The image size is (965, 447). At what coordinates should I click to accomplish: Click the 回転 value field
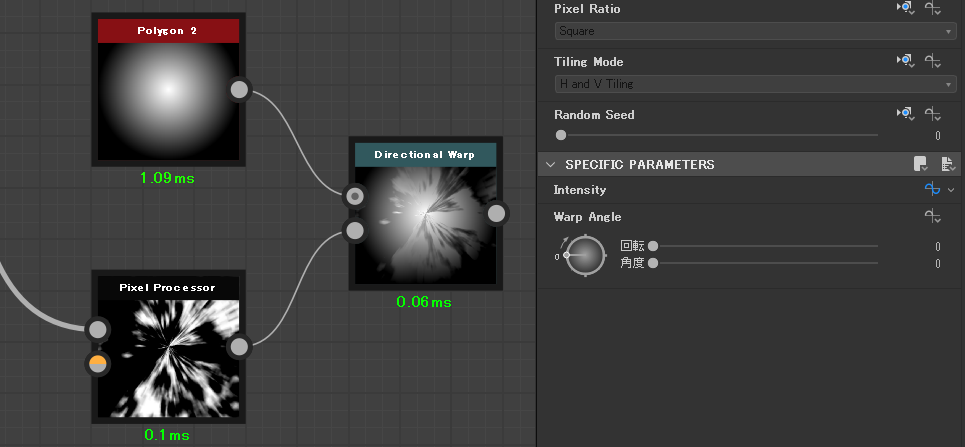[937, 246]
